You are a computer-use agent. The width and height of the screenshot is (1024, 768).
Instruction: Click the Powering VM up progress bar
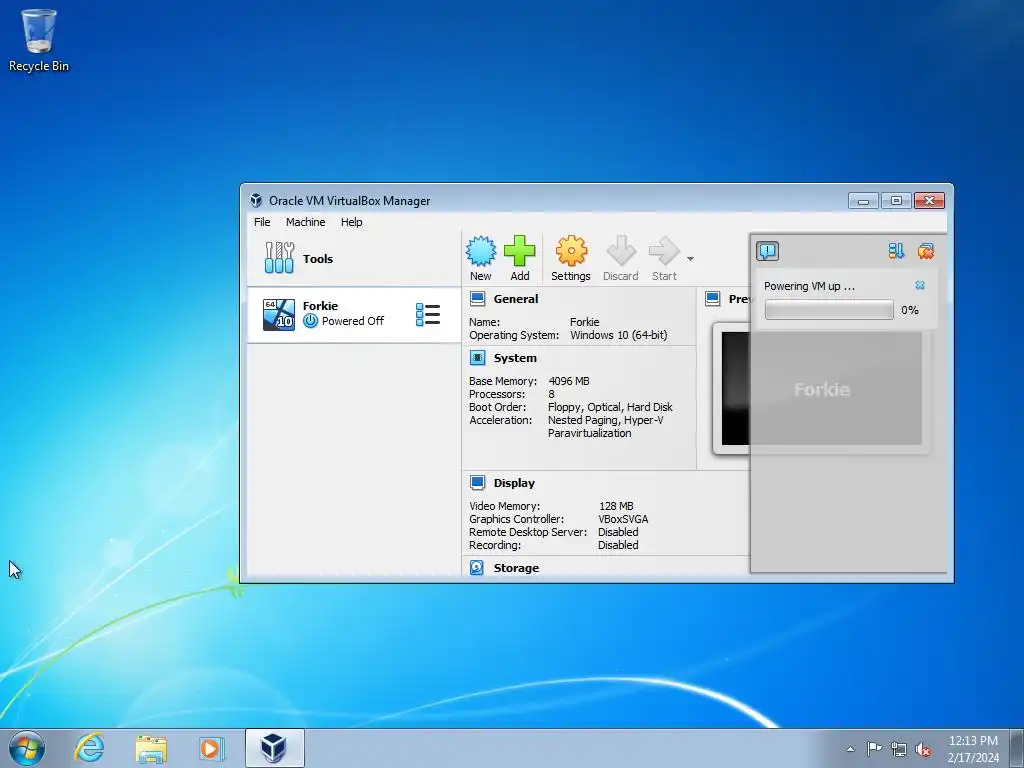coord(829,310)
